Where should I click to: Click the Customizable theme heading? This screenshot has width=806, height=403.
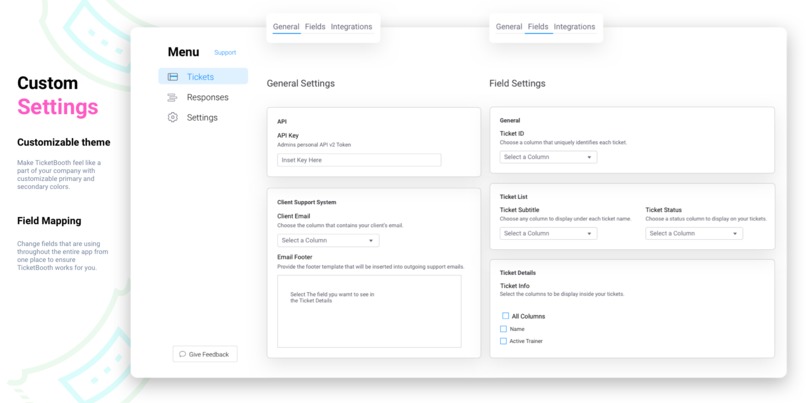pos(63,142)
